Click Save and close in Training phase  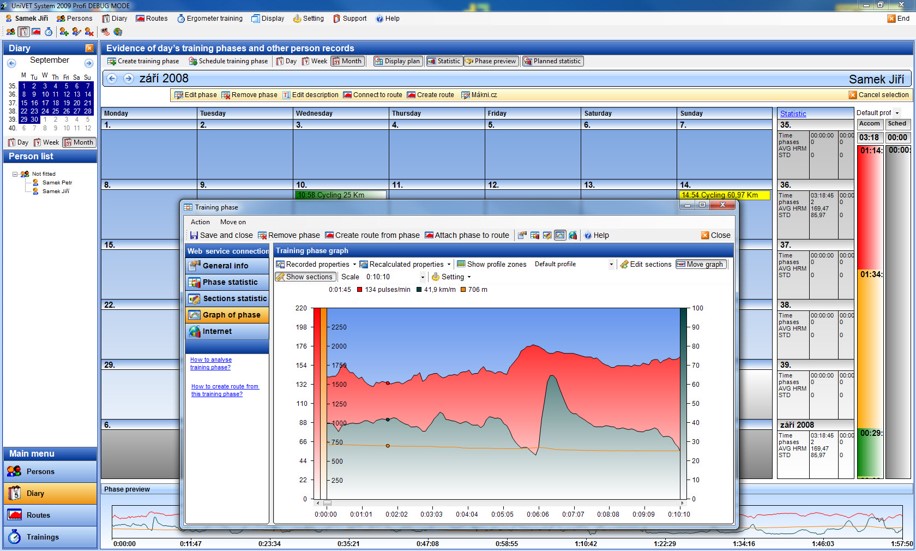coord(221,235)
